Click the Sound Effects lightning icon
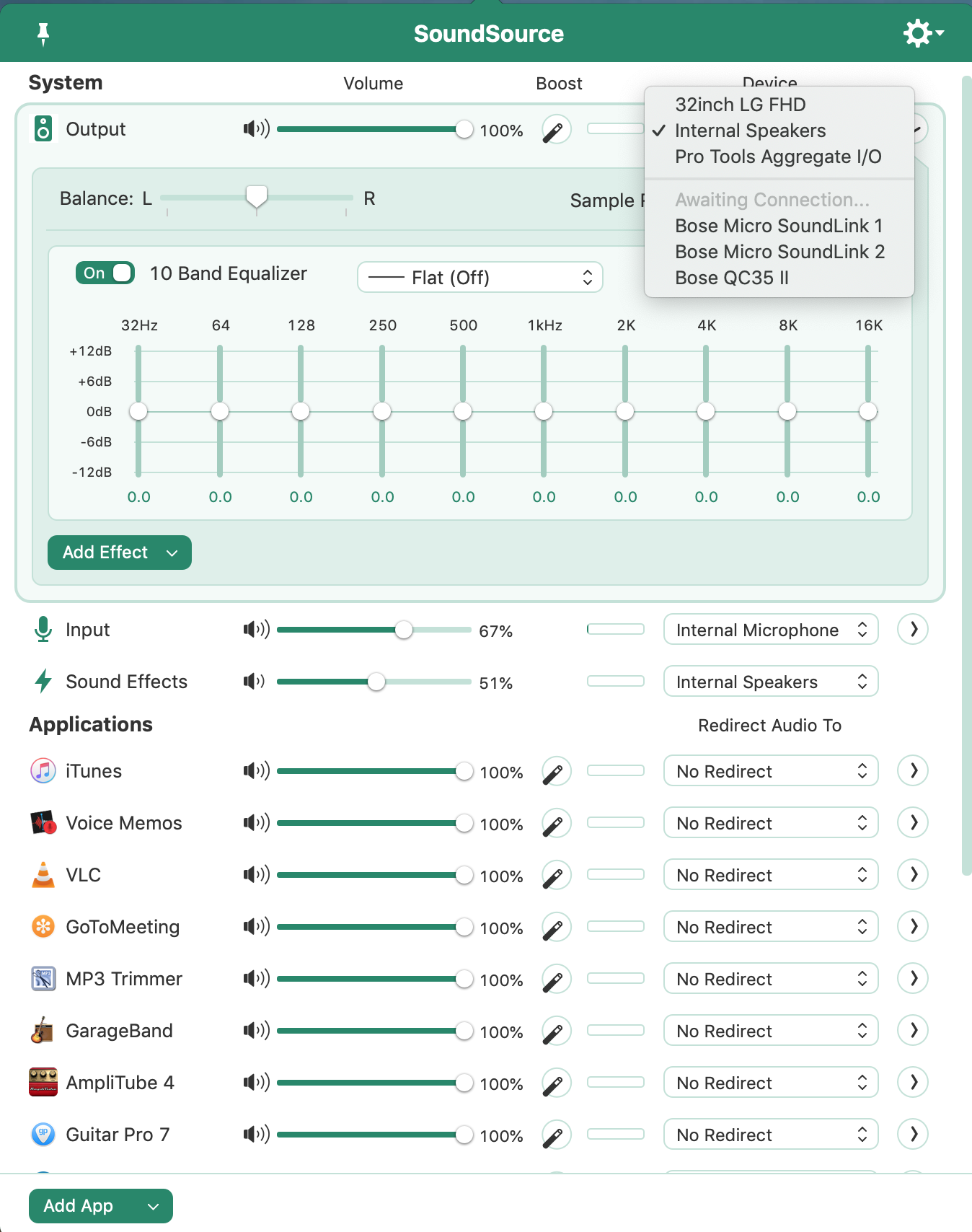The height and width of the screenshot is (1232, 972). [43, 682]
